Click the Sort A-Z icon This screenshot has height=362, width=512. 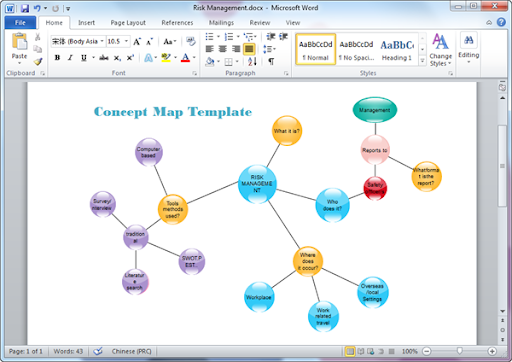tap(252, 61)
